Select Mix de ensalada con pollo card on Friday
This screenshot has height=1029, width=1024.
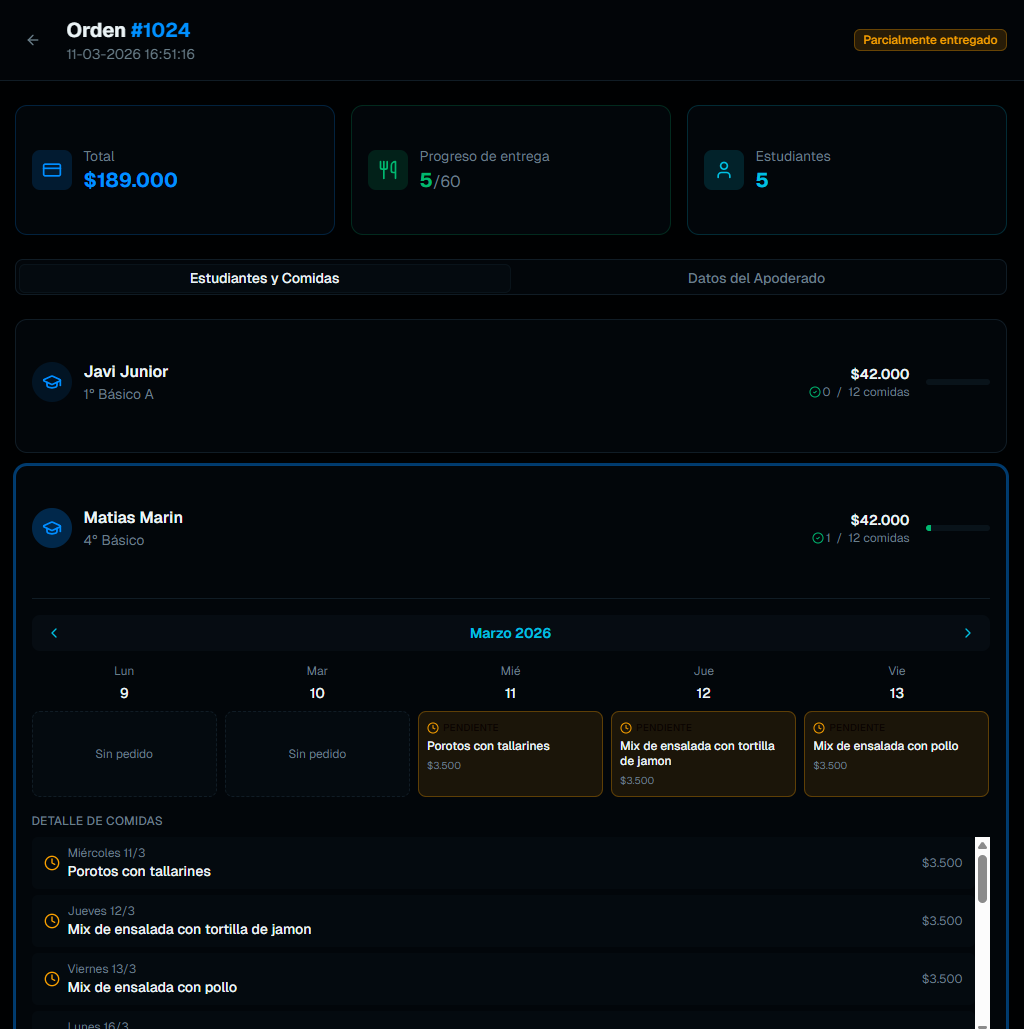tap(896, 754)
